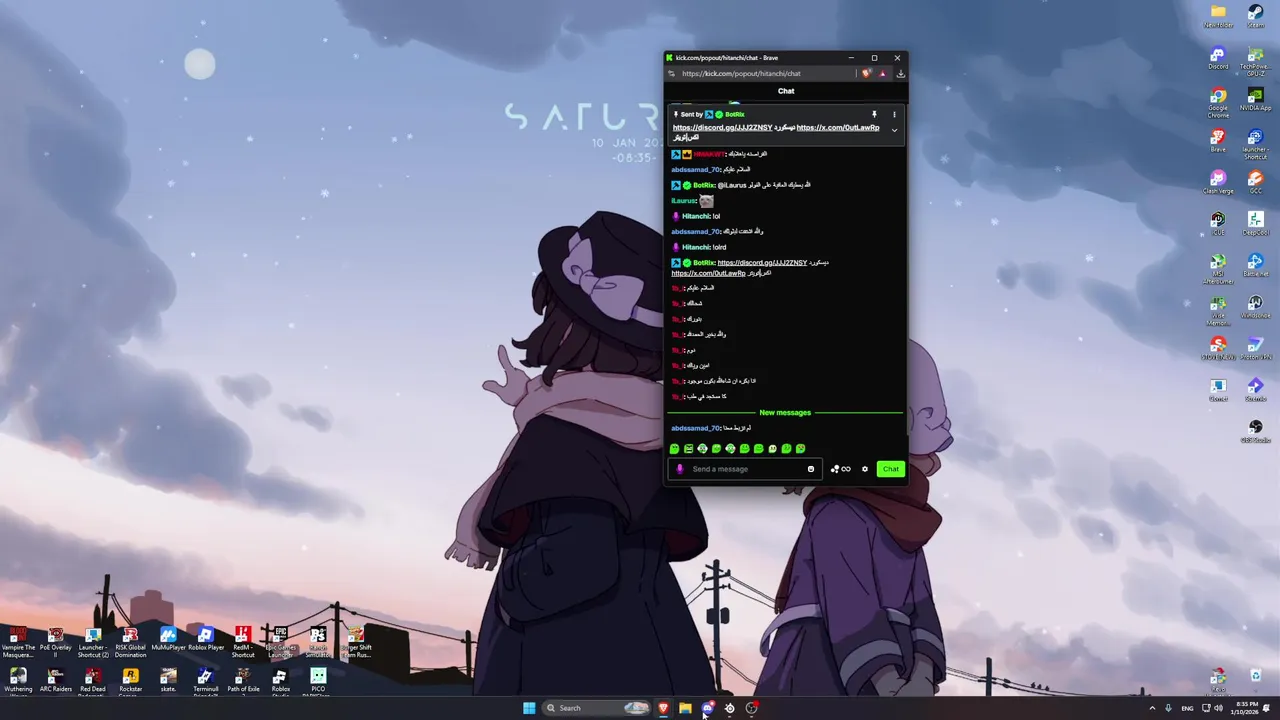Open BotRix's discord.gg link in chat
Screen dimensions: 1280x720
(x=762, y=262)
